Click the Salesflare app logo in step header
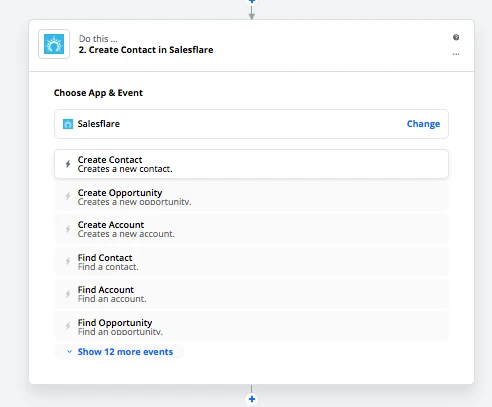Image resolution: width=492 pixels, height=407 pixels. [x=54, y=44]
